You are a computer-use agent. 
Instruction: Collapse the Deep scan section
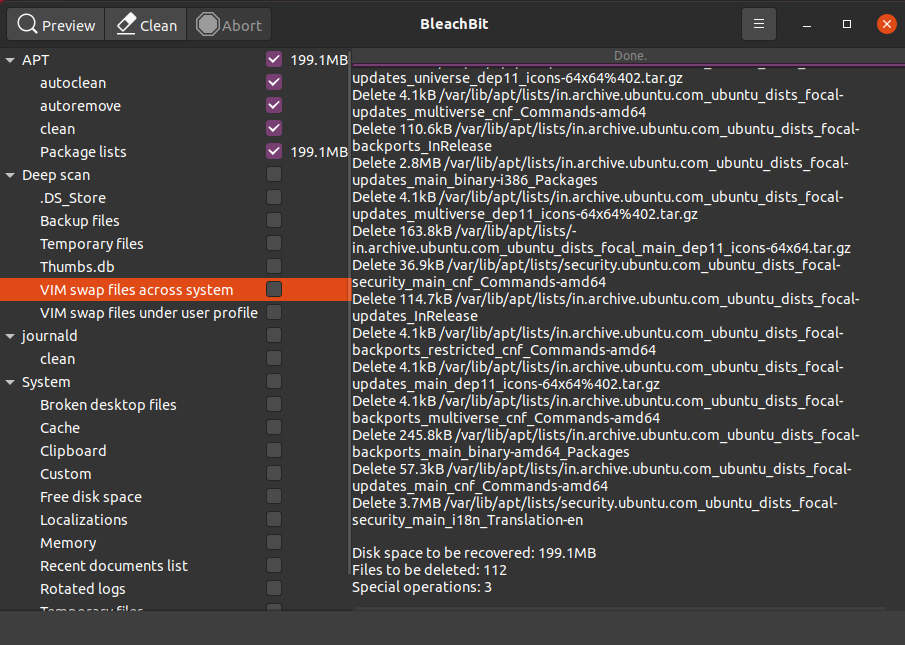coord(11,175)
